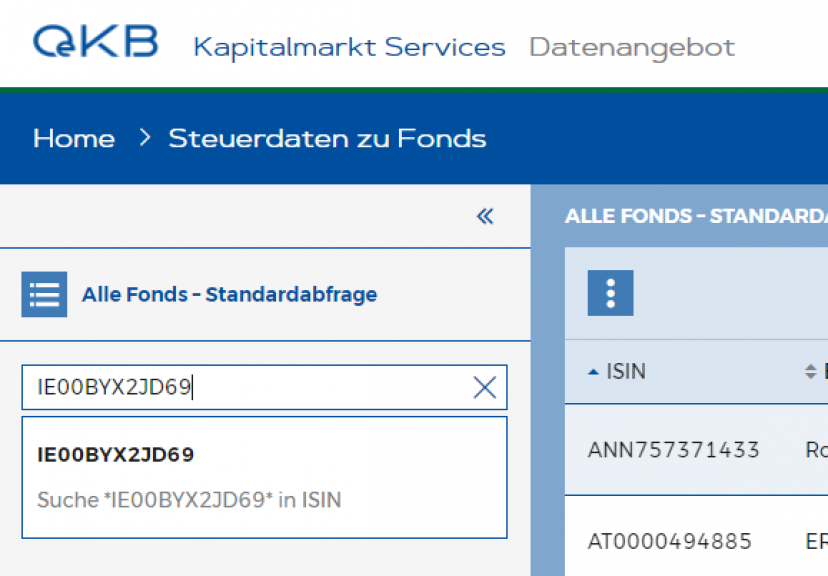Open the list icon beside Alle Fonds

(44, 294)
